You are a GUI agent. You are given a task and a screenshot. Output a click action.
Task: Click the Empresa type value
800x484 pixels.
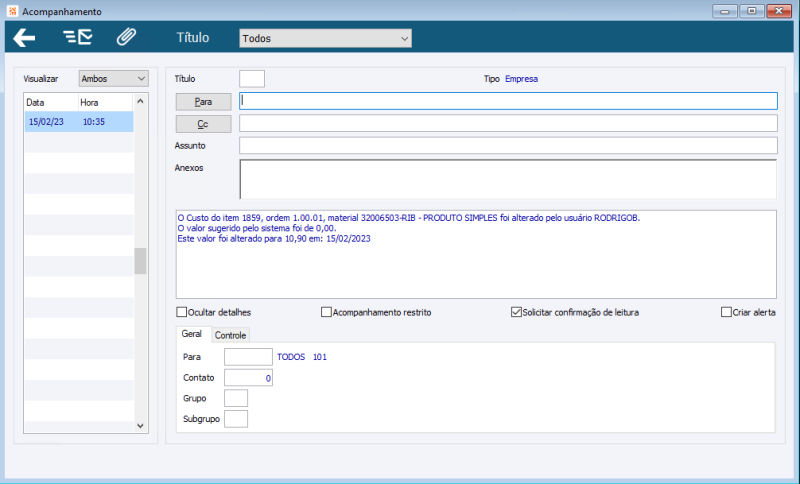(x=521, y=79)
